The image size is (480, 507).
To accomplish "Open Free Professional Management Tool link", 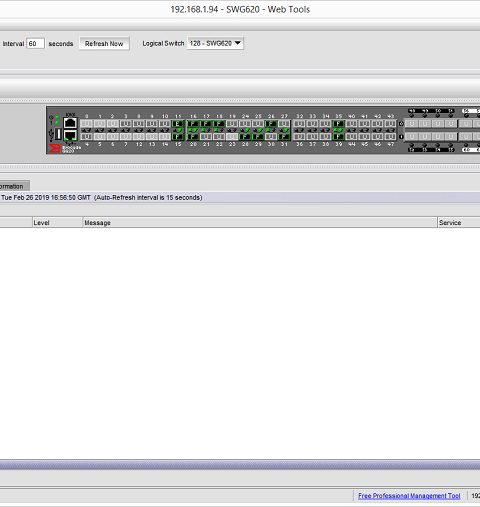I will [x=409, y=496].
